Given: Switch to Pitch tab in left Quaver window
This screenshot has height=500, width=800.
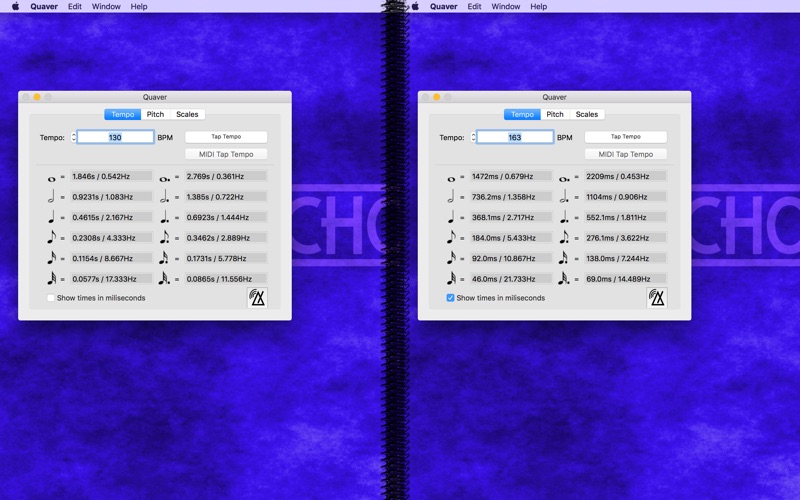Looking at the screenshot, I should coord(155,114).
